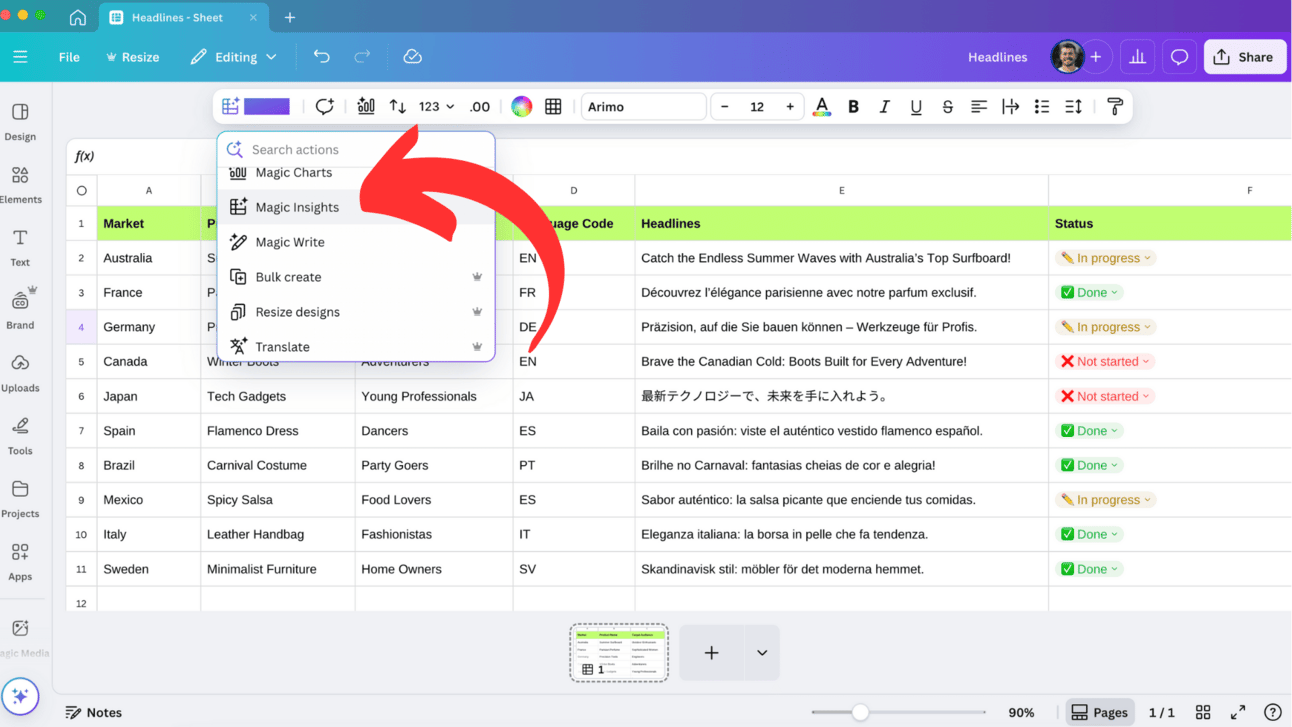The image size is (1292, 727).
Task: Apply strikethrough formatting
Action: (x=947, y=107)
